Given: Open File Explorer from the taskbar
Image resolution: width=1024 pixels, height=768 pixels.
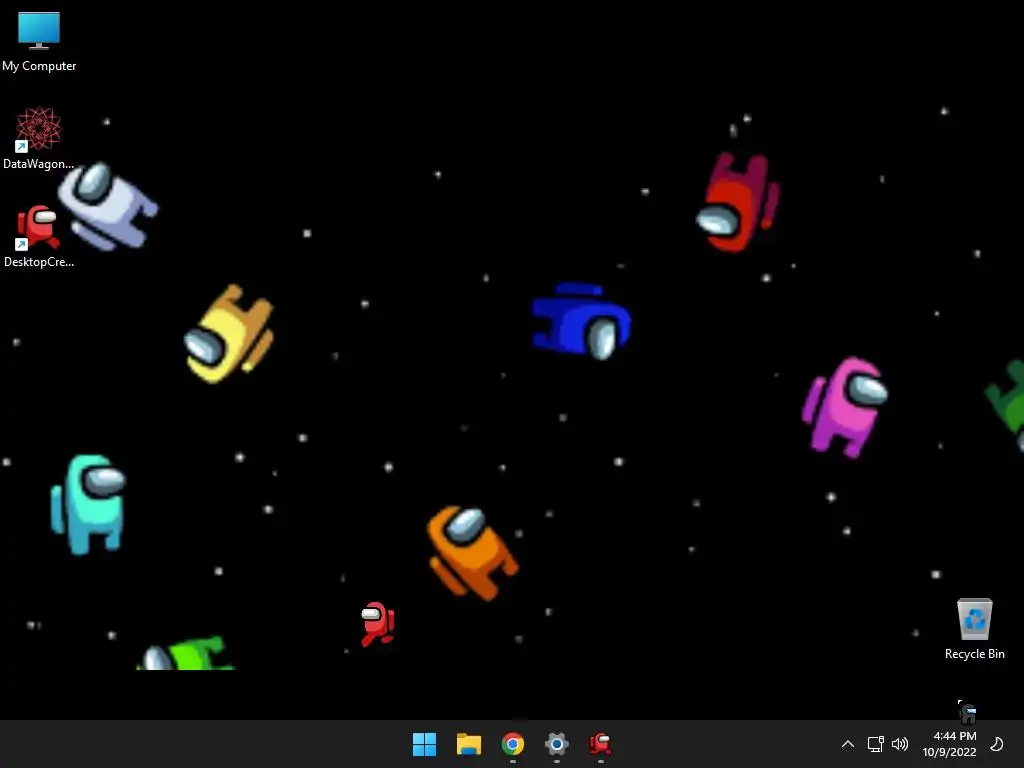Looking at the screenshot, I should 469,744.
